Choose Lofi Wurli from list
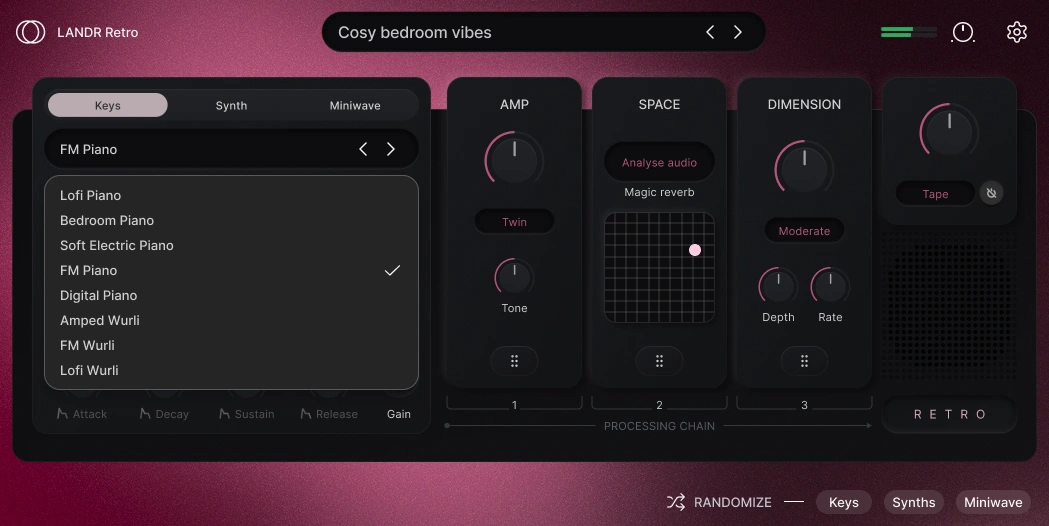This screenshot has width=1049, height=526. [x=231, y=370]
